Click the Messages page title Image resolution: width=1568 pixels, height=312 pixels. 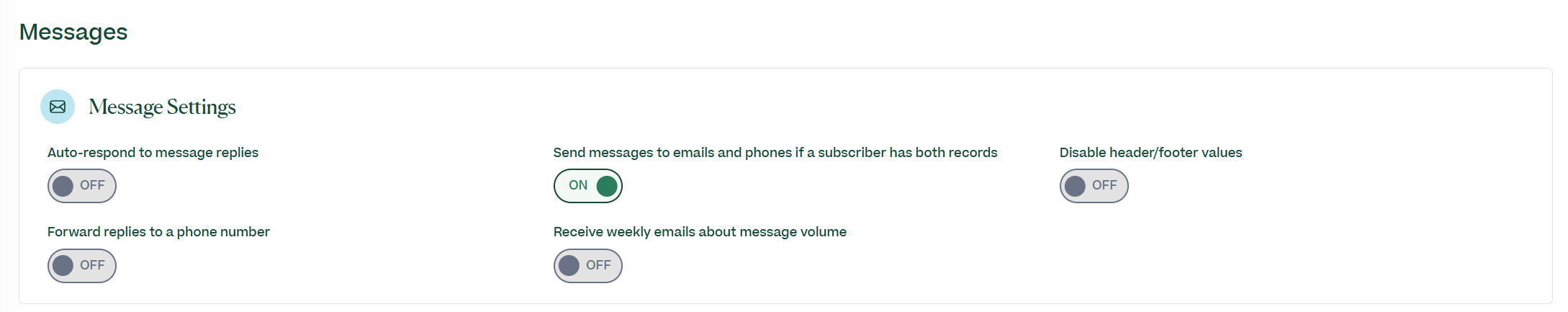[73, 32]
